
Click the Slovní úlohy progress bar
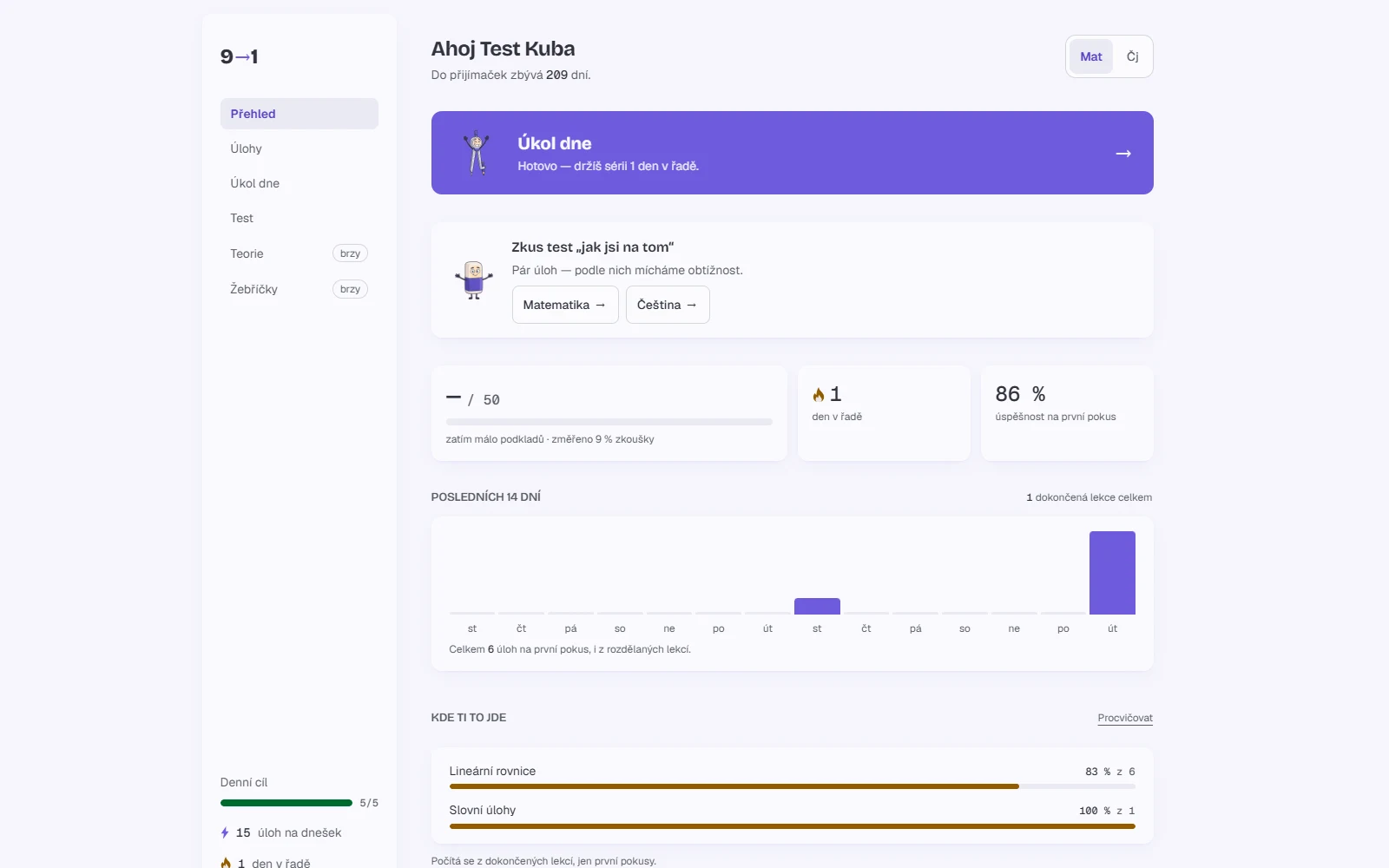point(793,826)
